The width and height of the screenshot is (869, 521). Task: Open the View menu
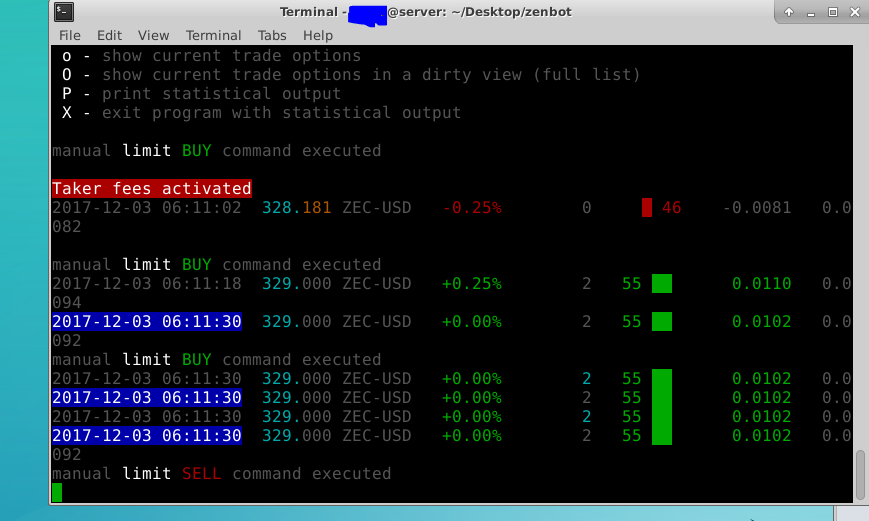click(x=153, y=35)
